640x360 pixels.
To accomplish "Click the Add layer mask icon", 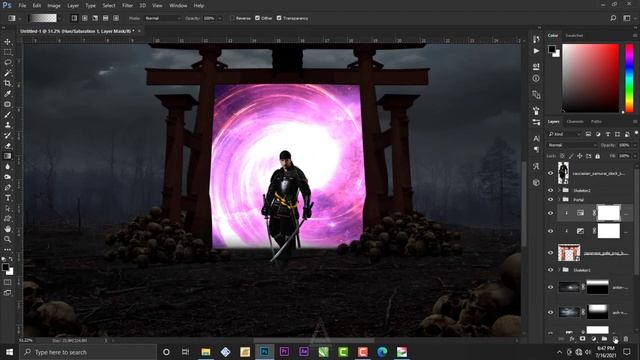I will (582, 339).
